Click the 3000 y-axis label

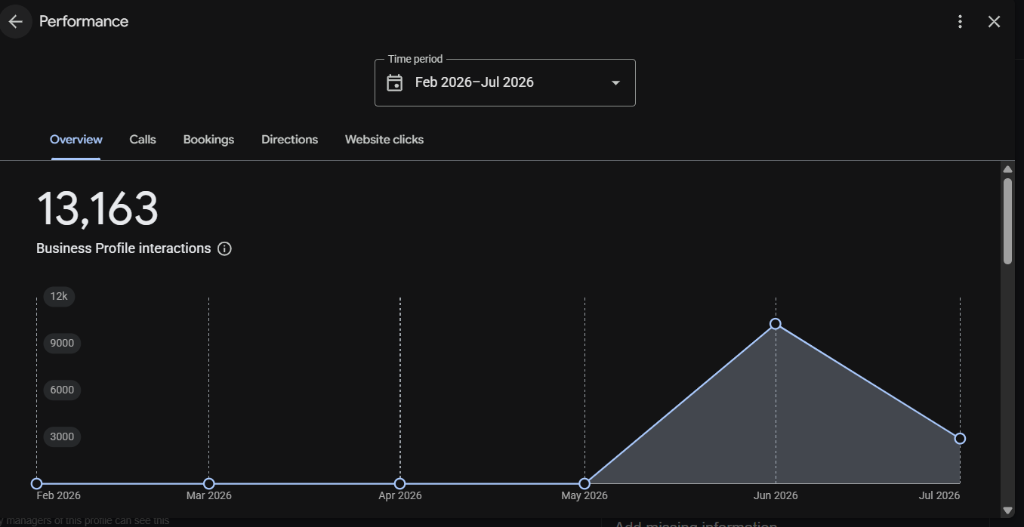[x=62, y=437]
